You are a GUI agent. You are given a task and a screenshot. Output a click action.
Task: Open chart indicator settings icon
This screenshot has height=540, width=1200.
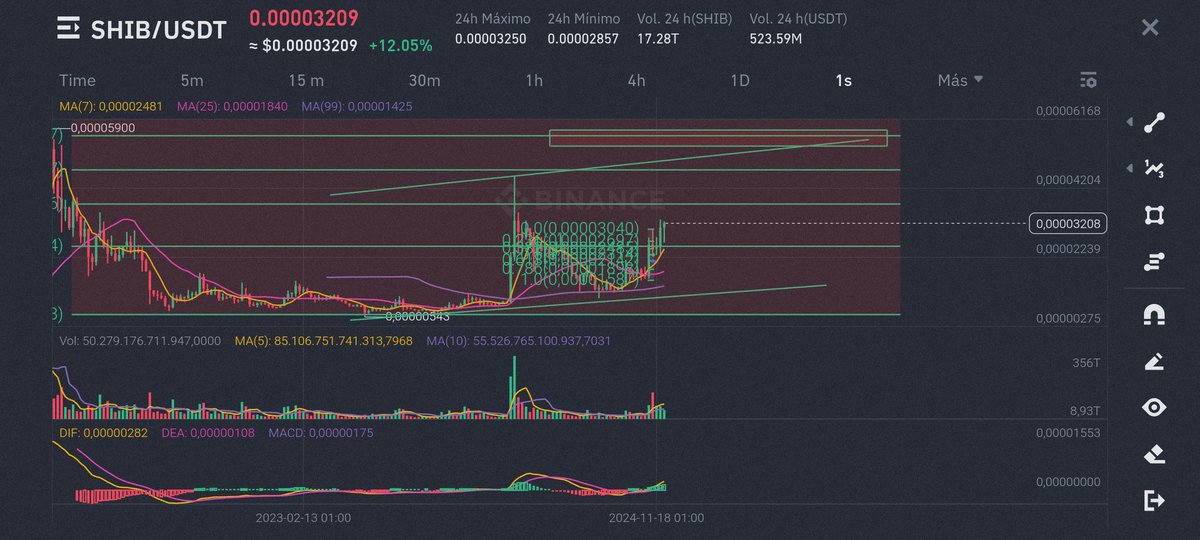[x=1088, y=80]
